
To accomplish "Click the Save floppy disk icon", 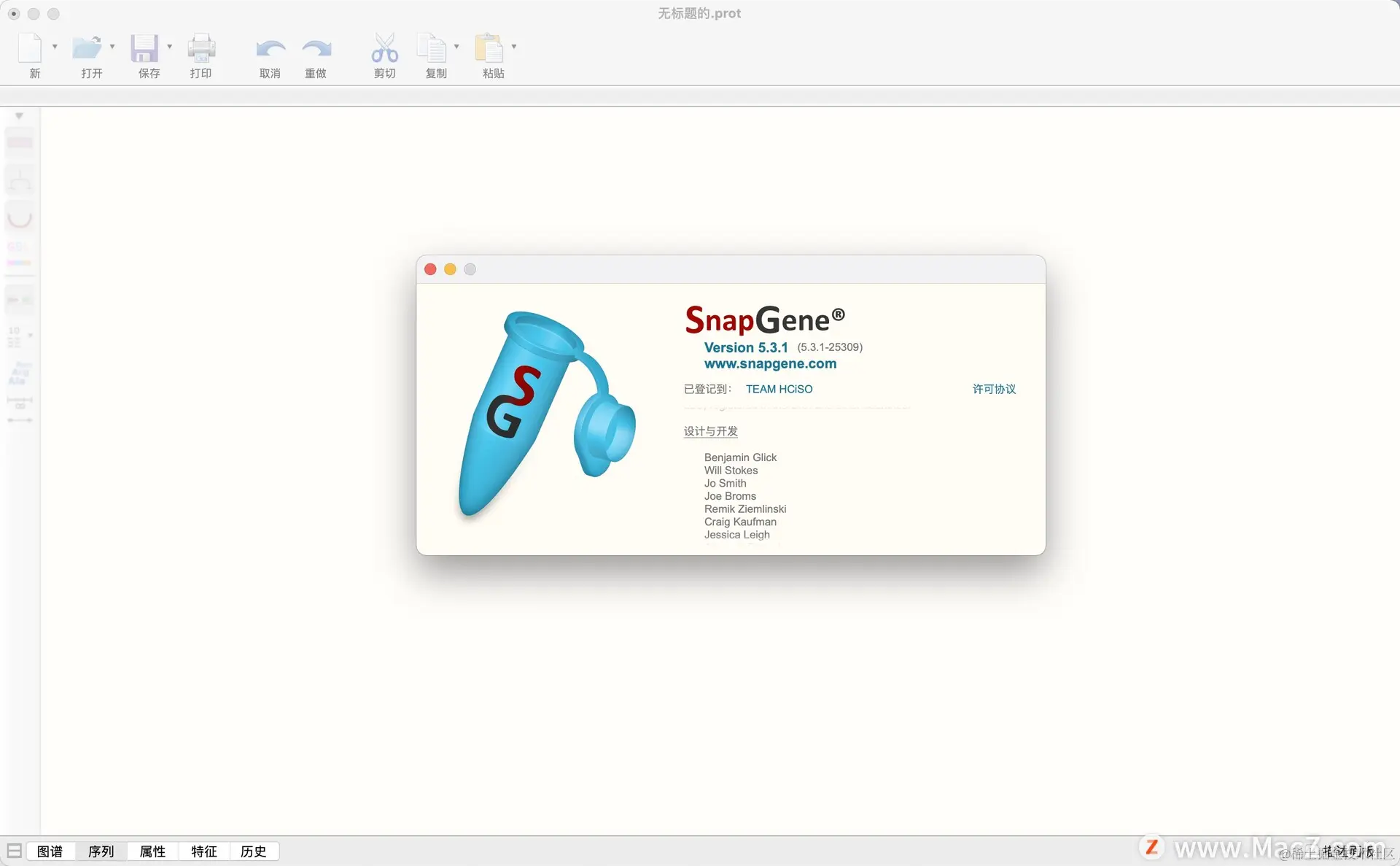I will (144, 48).
